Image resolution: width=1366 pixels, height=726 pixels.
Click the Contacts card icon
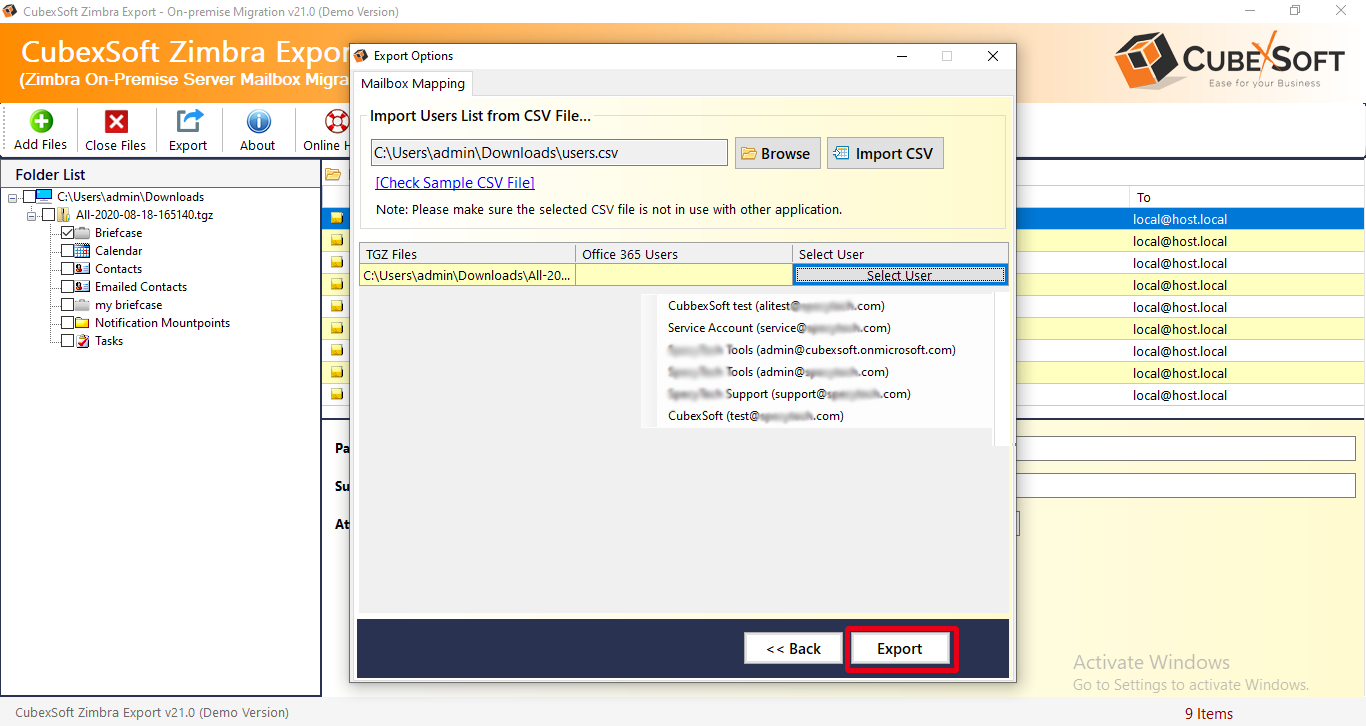coord(83,269)
